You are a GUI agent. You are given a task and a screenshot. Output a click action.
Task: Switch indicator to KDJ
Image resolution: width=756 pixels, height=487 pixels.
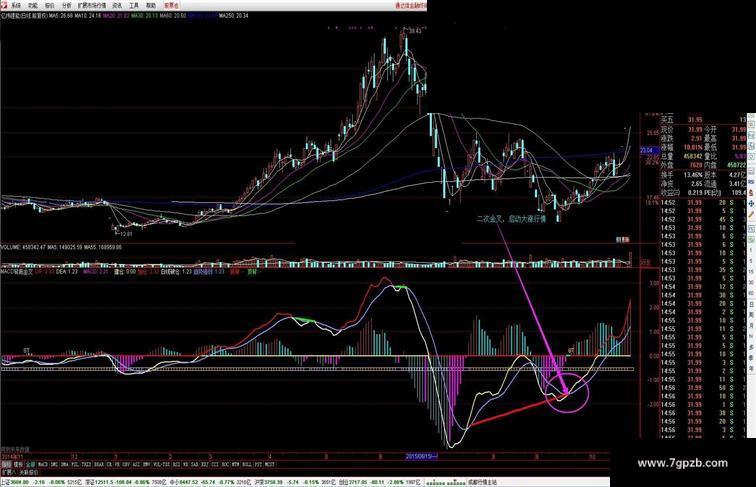203,464
